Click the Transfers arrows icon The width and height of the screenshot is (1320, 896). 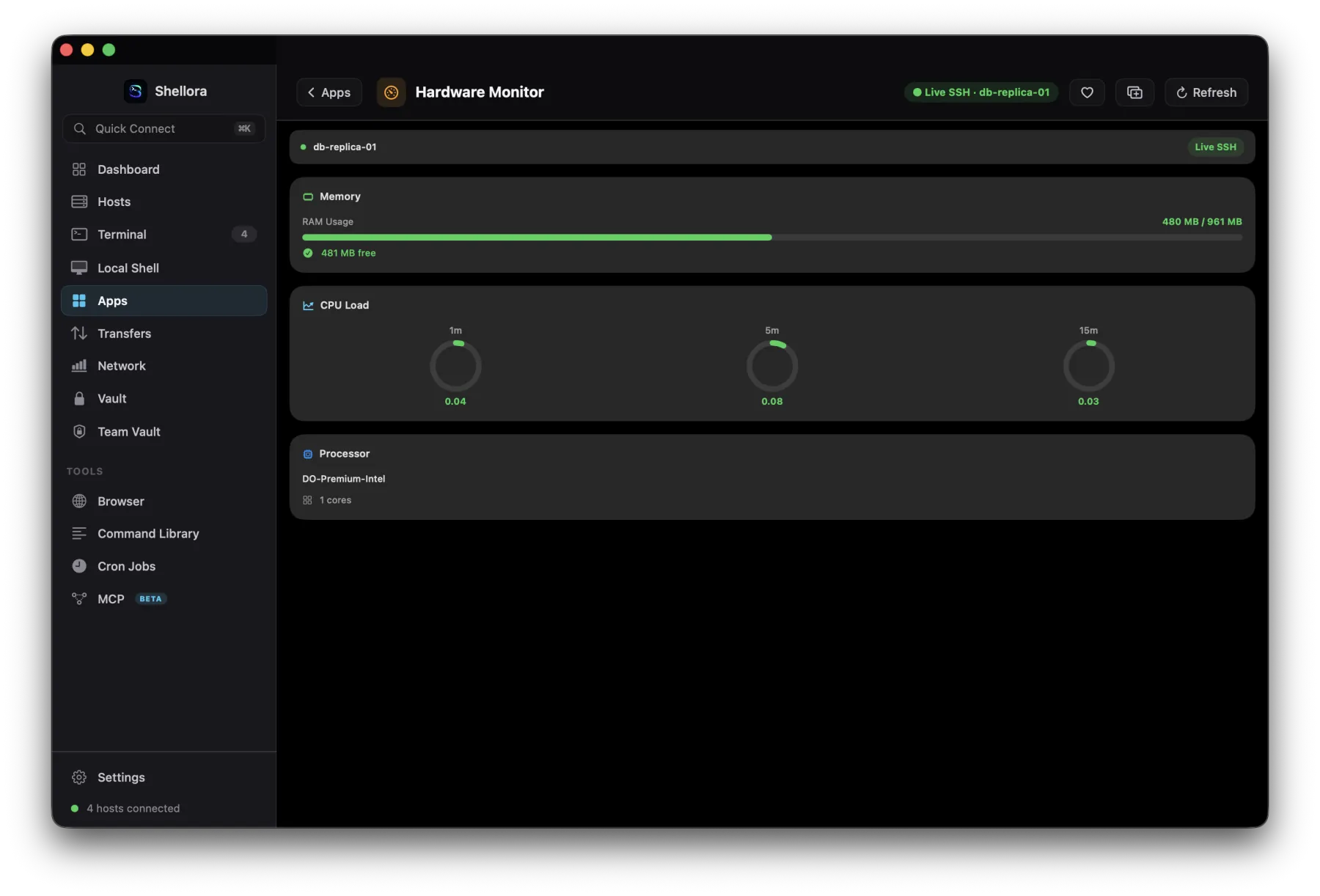79,334
